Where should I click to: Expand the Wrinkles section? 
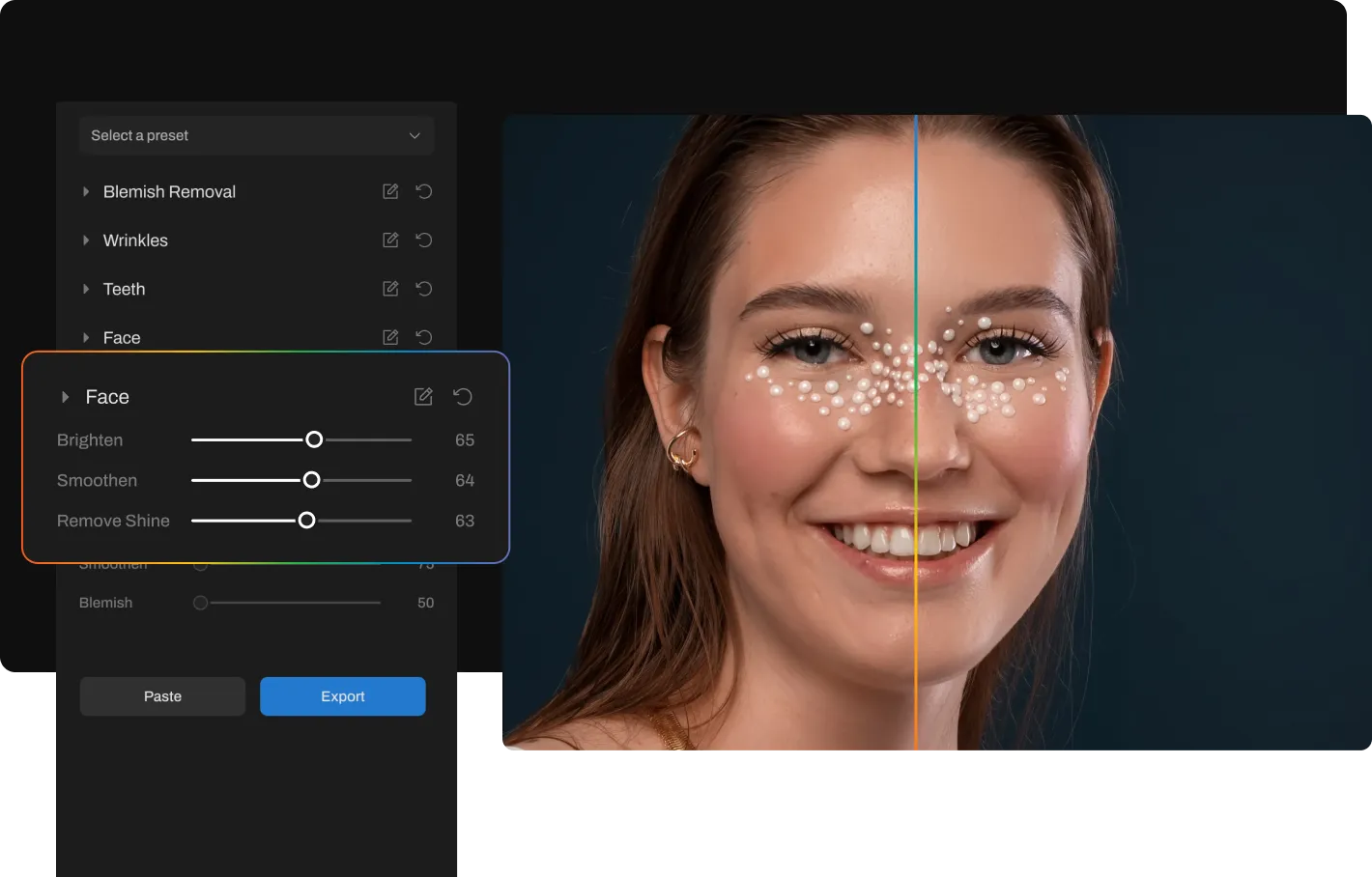(x=86, y=240)
